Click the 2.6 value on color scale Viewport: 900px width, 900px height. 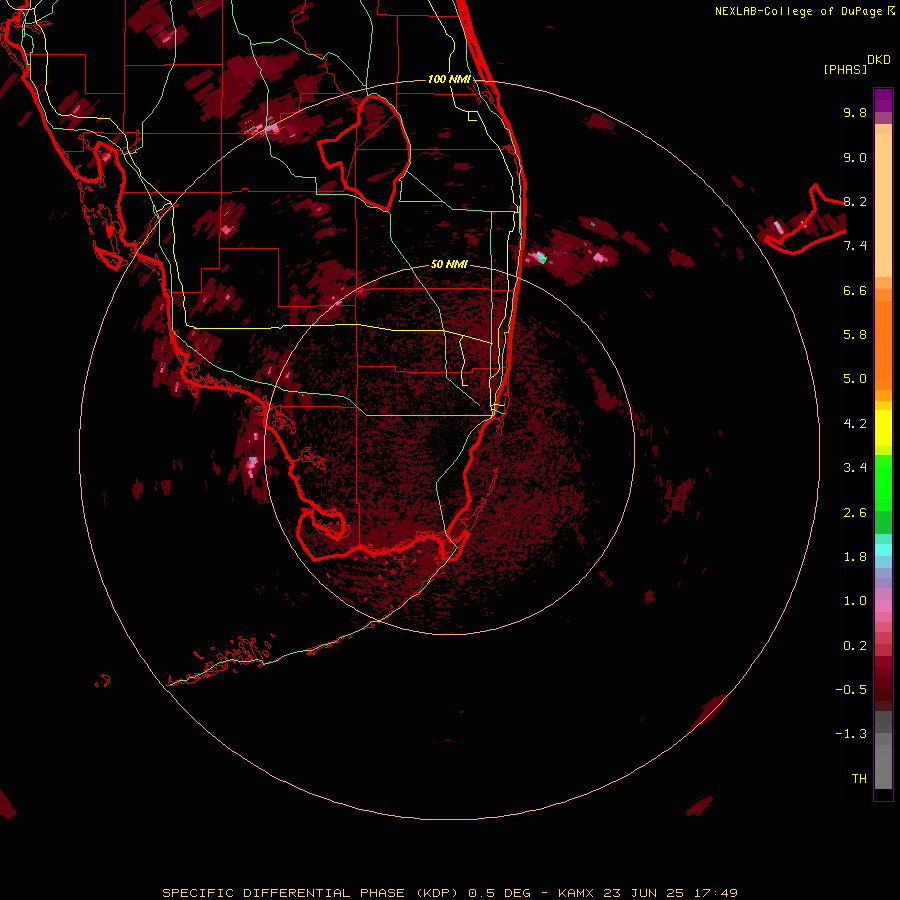pyautogui.click(x=855, y=513)
